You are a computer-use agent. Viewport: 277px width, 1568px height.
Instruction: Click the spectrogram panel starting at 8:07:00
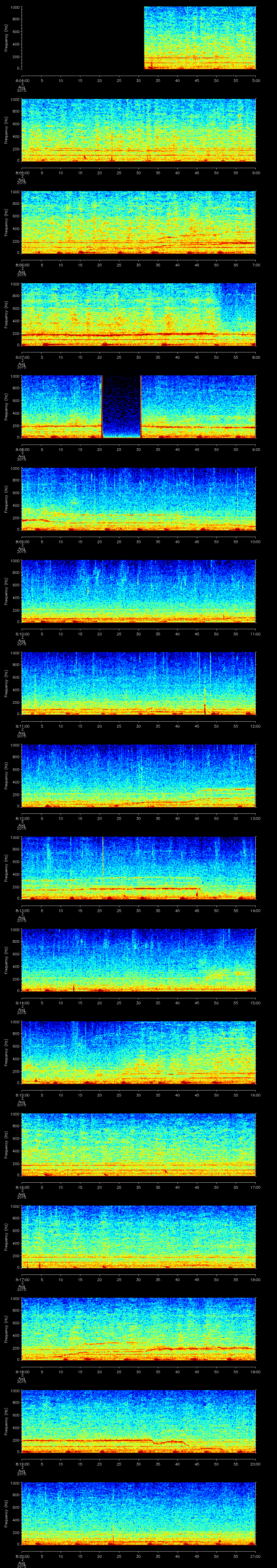139,315
